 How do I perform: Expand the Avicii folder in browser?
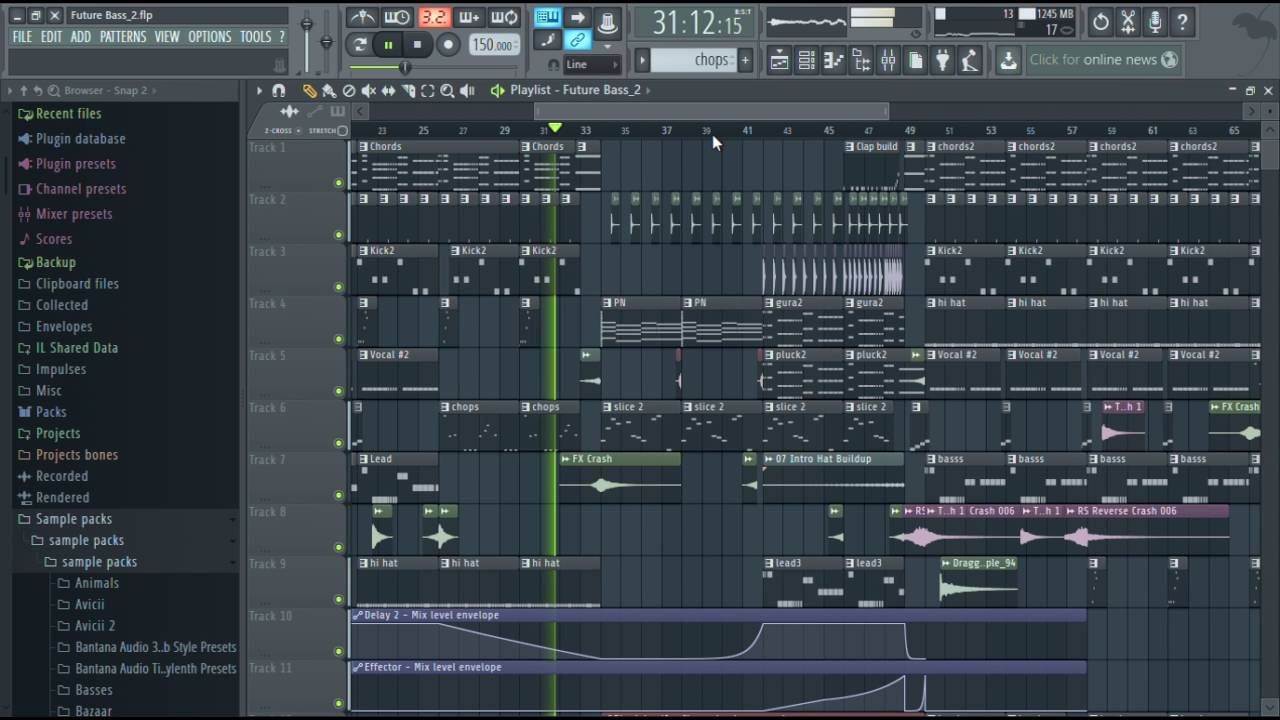pos(88,604)
